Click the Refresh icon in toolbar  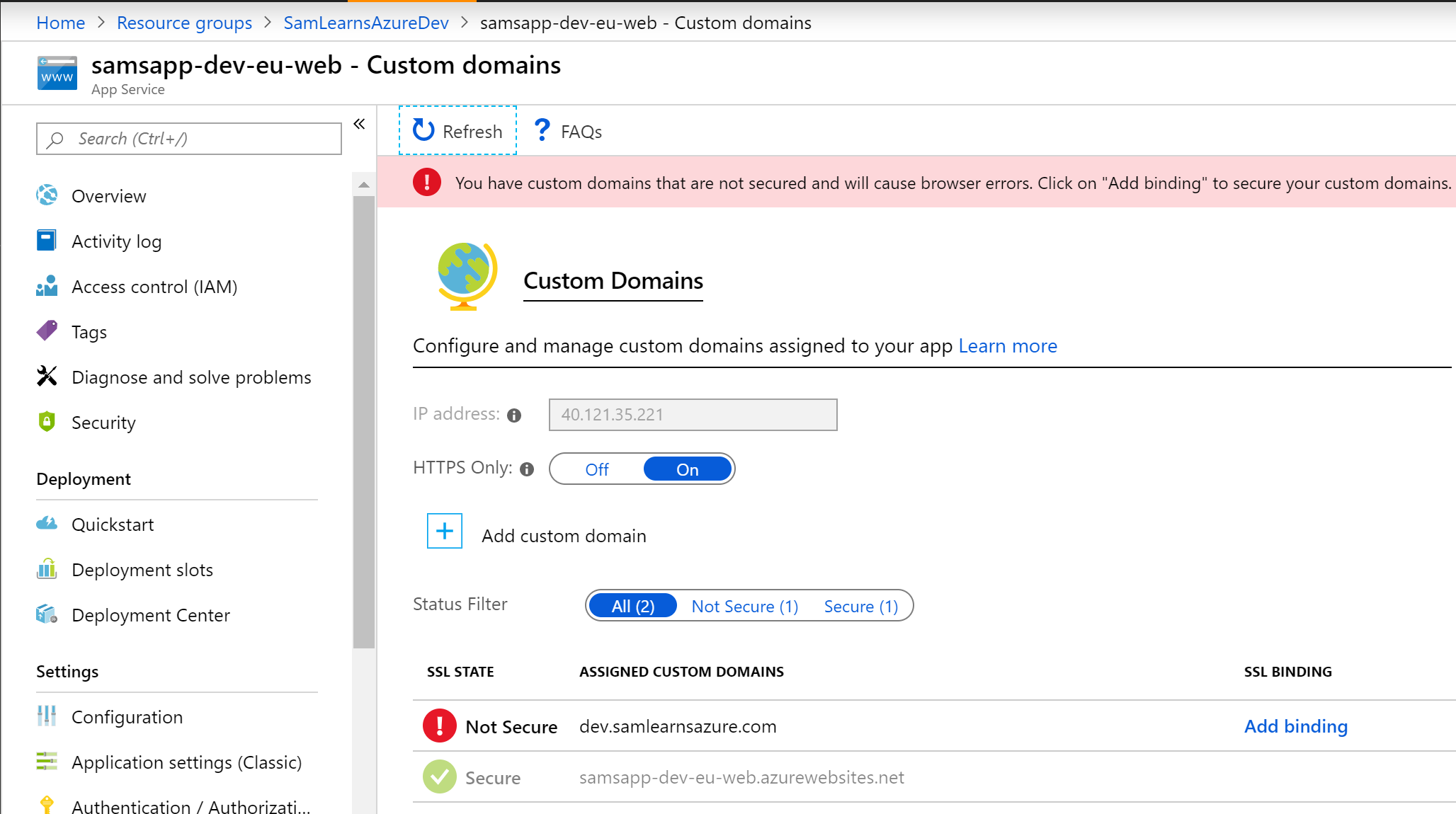point(423,130)
